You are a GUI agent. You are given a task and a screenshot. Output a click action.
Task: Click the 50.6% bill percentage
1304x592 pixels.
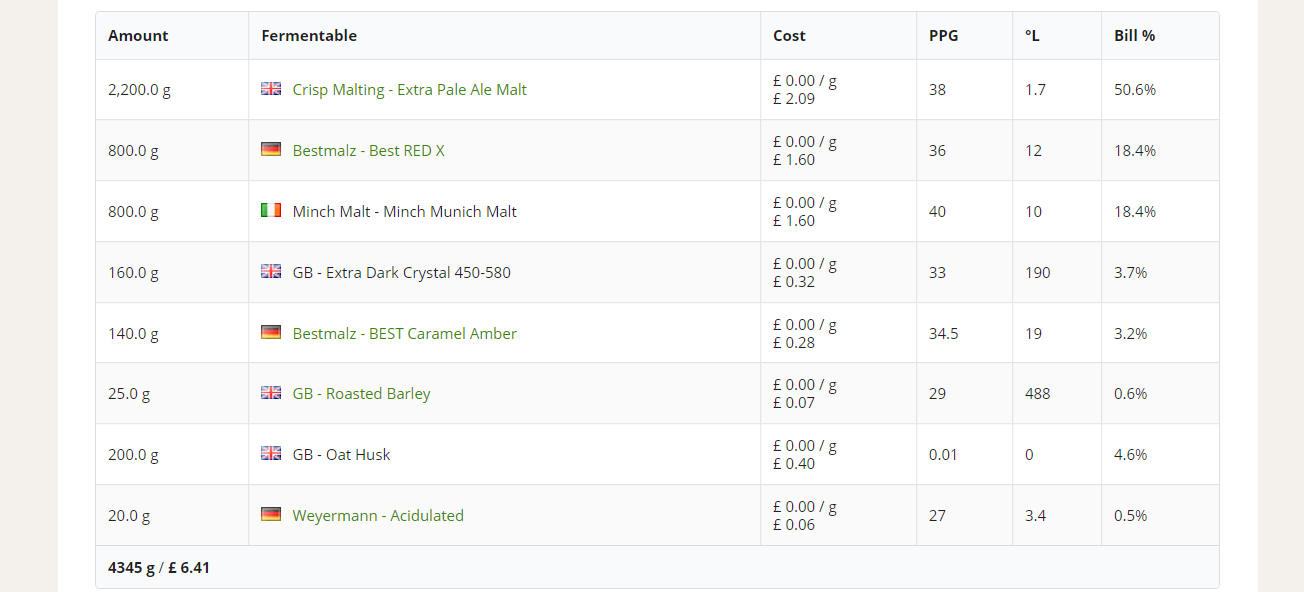(x=1135, y=89)
